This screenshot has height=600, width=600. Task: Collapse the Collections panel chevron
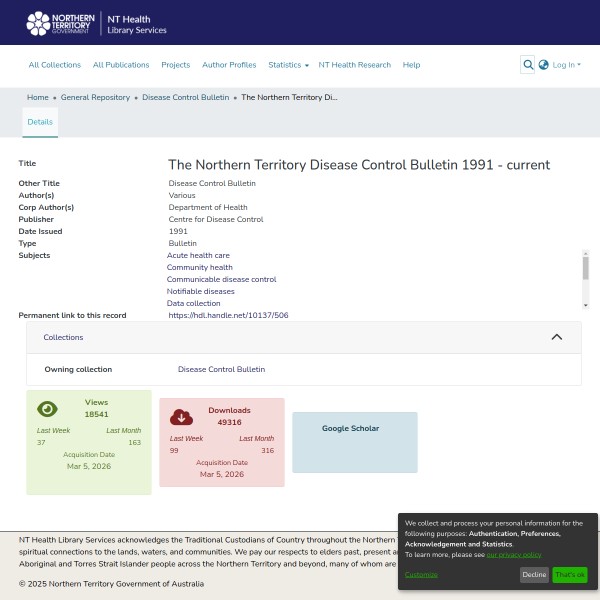557,337
